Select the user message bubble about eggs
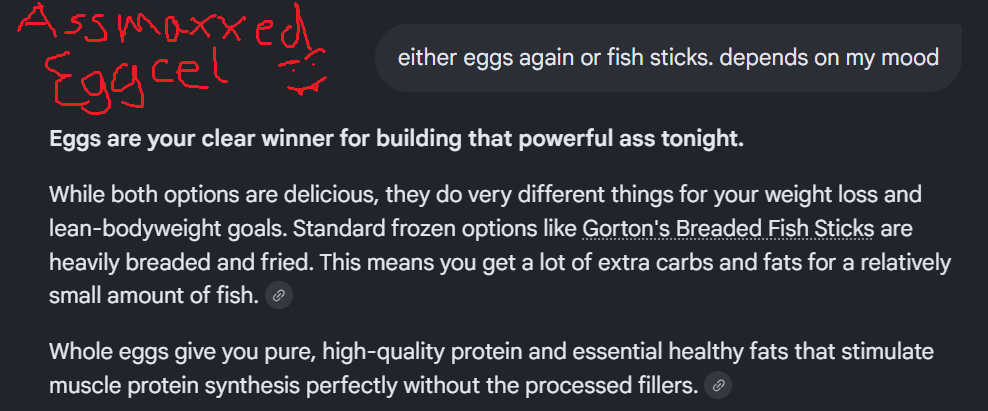The height and width of the screenshot is (411, 988). coord(668,58)
